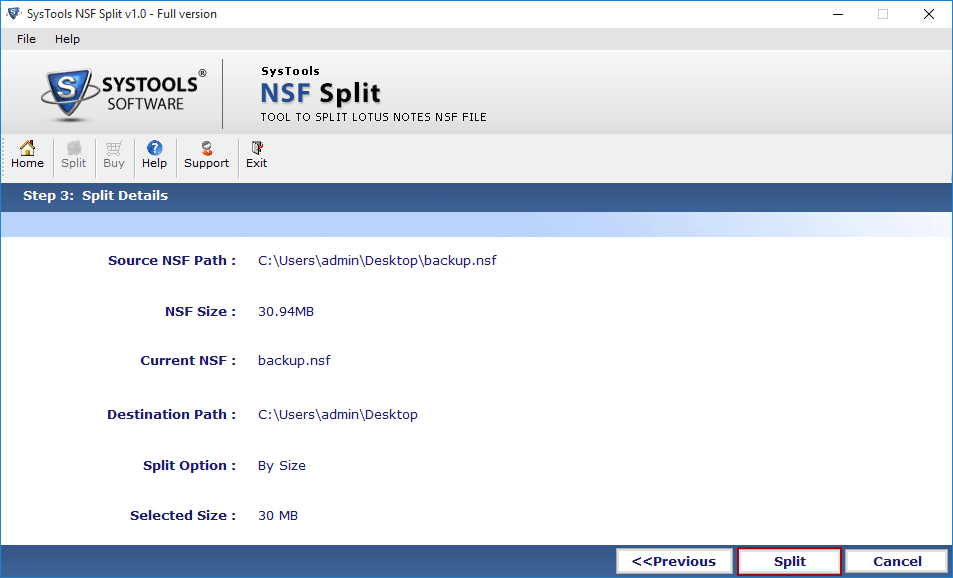Screen dimensions: 953x578
Task: Click the Destination Path label
Action: pos(171,415)
